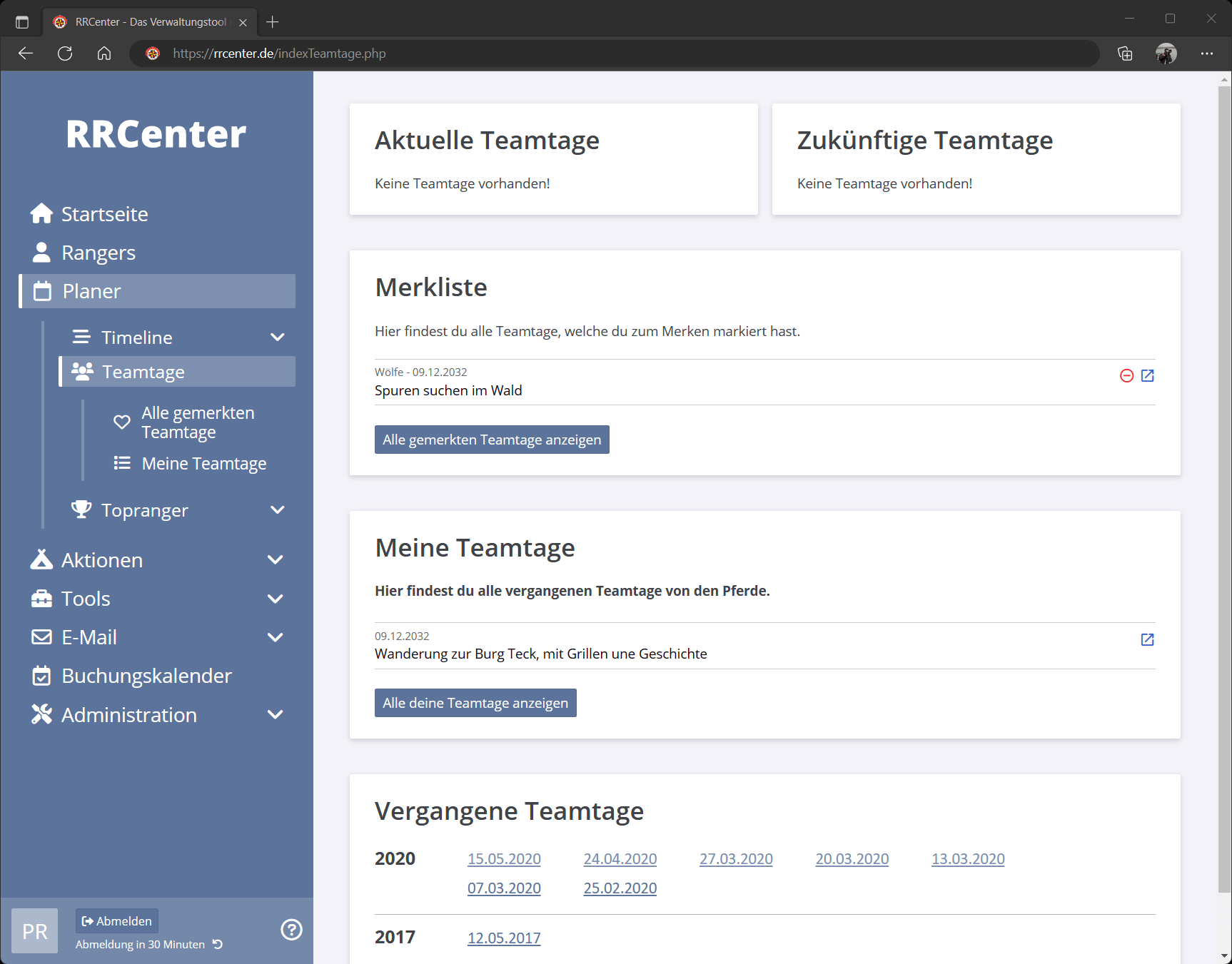The height and width of the screenshot is (964, 1232).
Task: Reload the page in the browser
Action: [x=65, y=54]
